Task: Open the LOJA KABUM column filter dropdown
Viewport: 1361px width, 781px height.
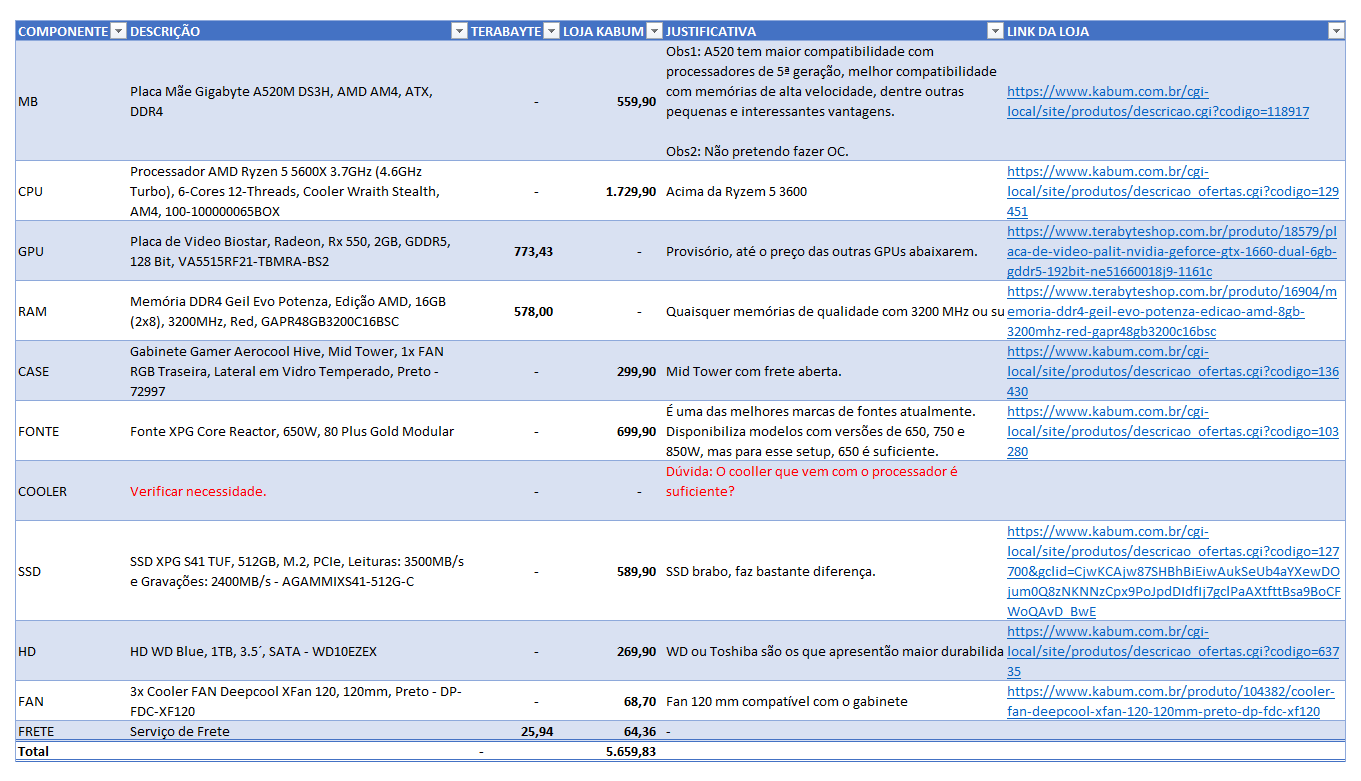Action: 654,31
